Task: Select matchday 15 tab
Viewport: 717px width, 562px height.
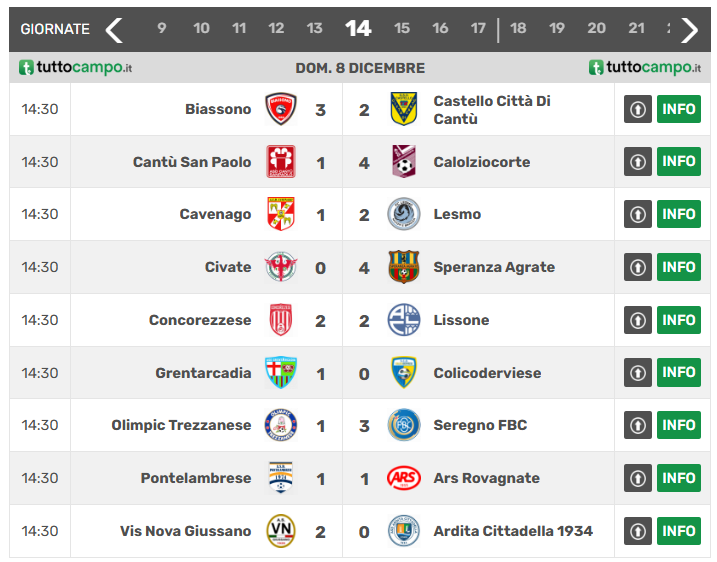Action: point(402,29)
